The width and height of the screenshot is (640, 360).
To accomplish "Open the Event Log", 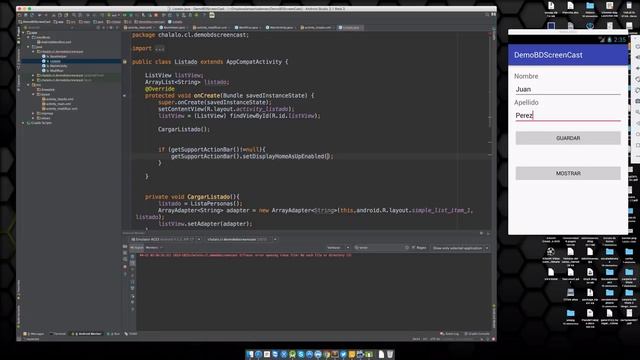I will click(449, 334).
